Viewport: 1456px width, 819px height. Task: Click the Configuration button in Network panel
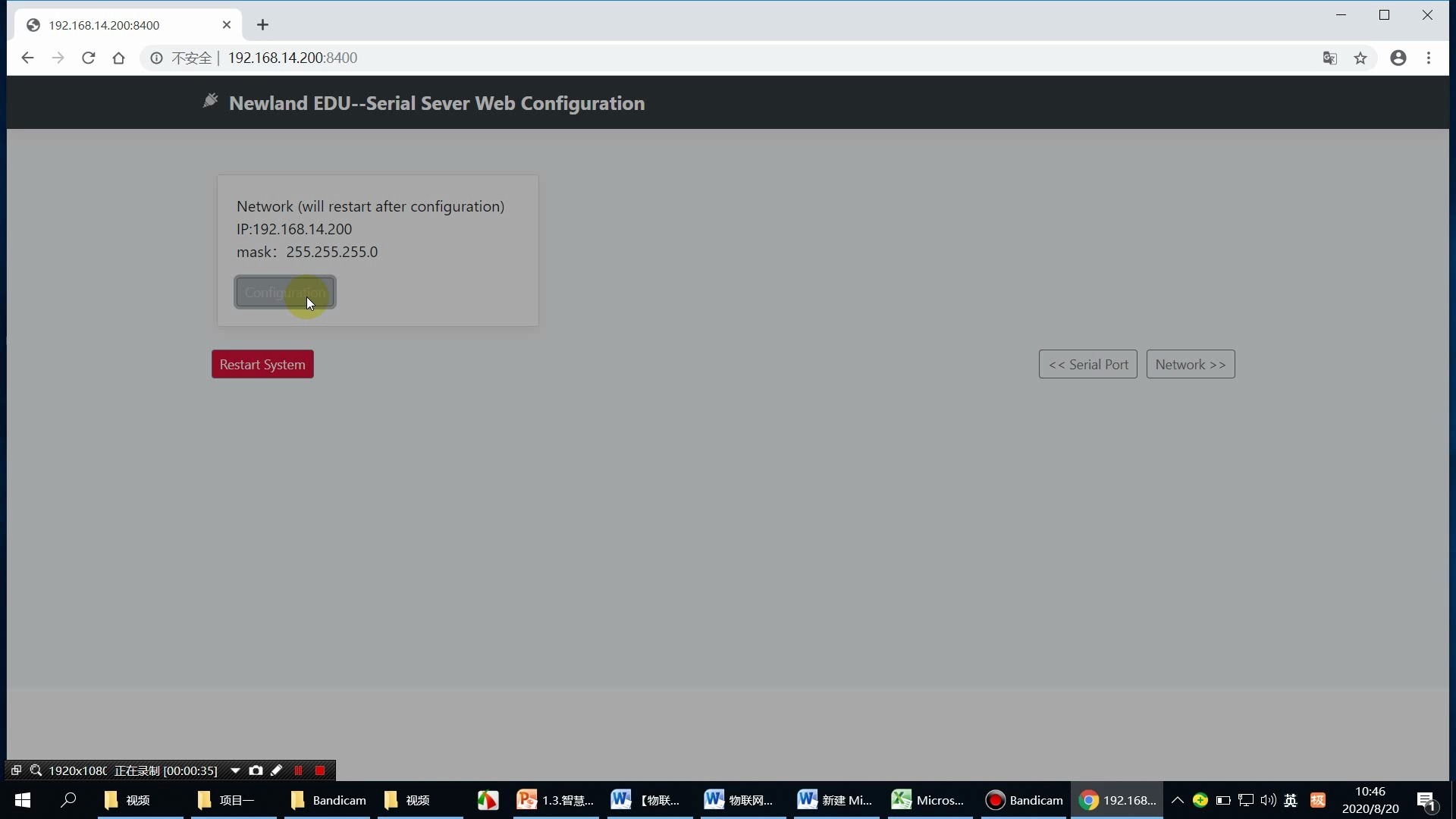coord(285,292)
